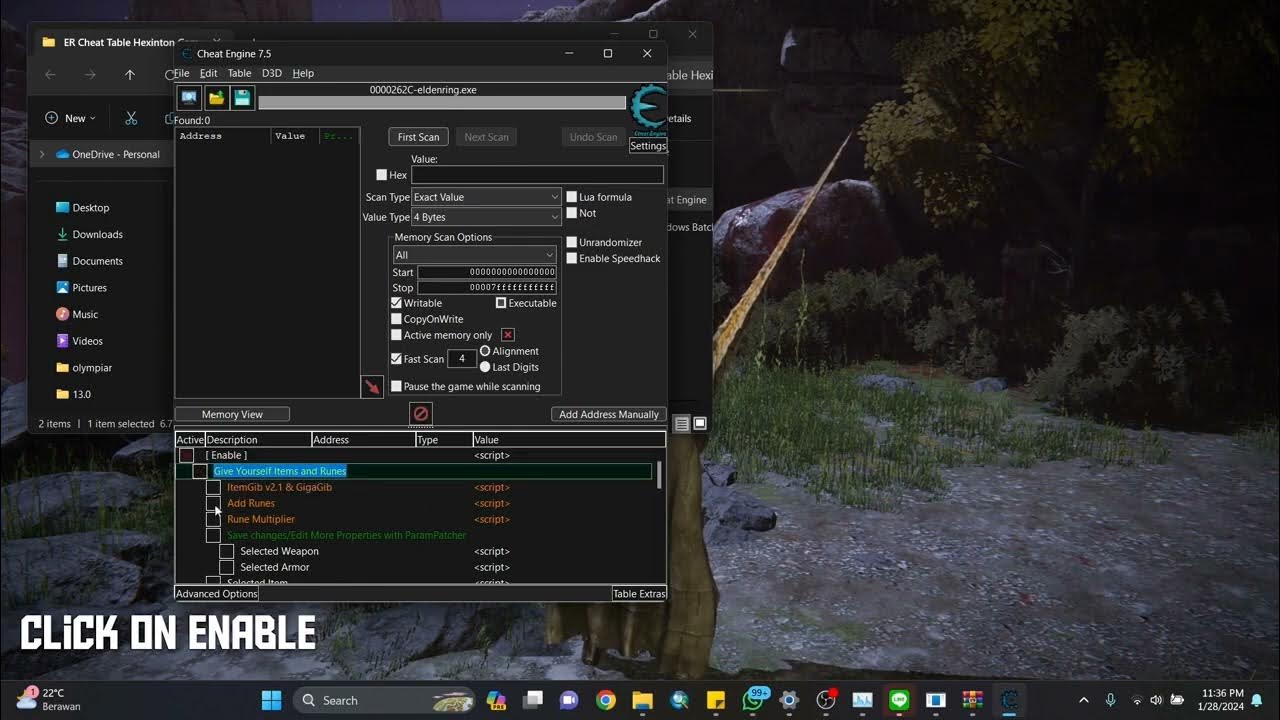Uncheck the Fast Scan checkbox
The width and height of the screenshot is (1280, 720).
click(396, 359)
